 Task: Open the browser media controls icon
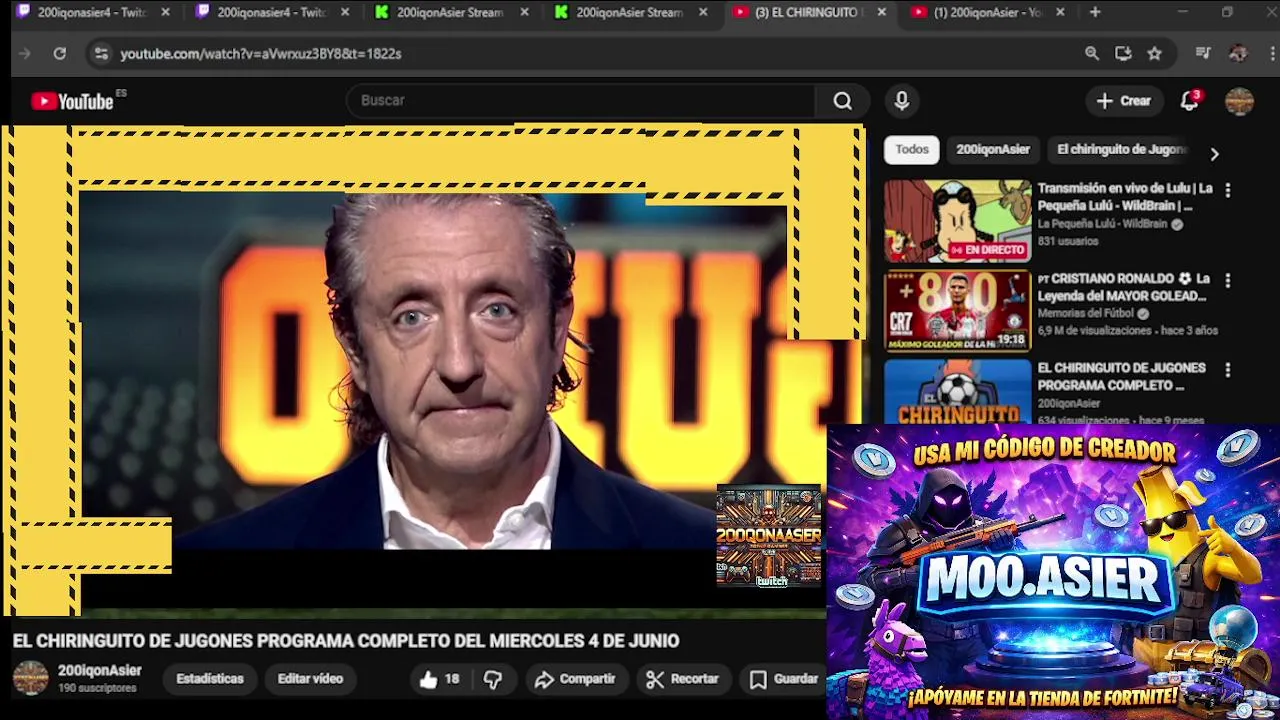click(x=1203, y=54)
